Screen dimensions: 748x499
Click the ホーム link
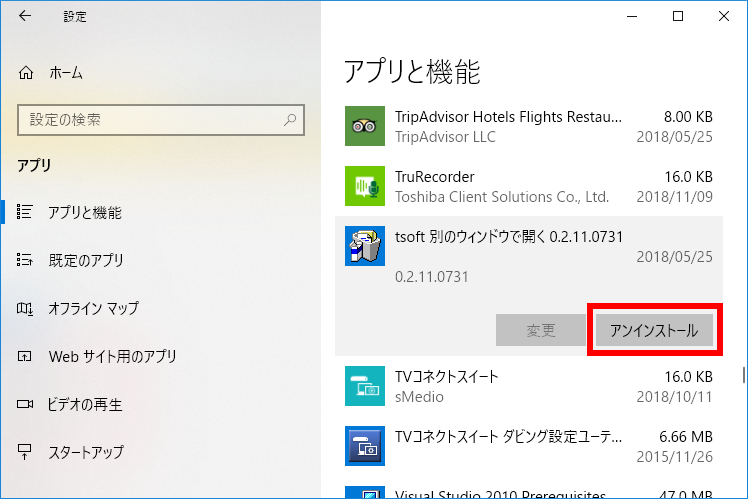pyautogui.click(x=66, y=73)
